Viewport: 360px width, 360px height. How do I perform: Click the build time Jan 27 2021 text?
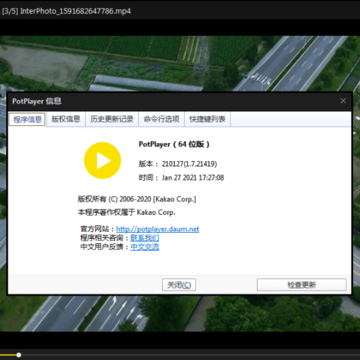click(193, 178)
